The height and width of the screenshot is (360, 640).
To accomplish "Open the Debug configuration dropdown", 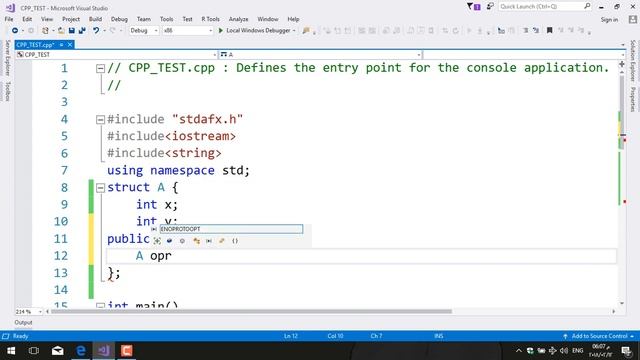I will point(144,31).
